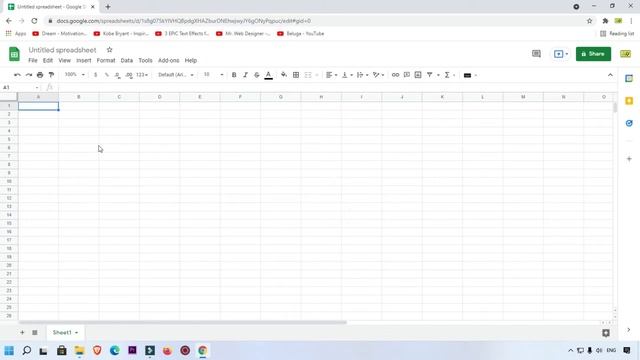Open the Sheet1 tab dropdown
Viewport: 640px width, 360px height.
click(x=76, y=333)
